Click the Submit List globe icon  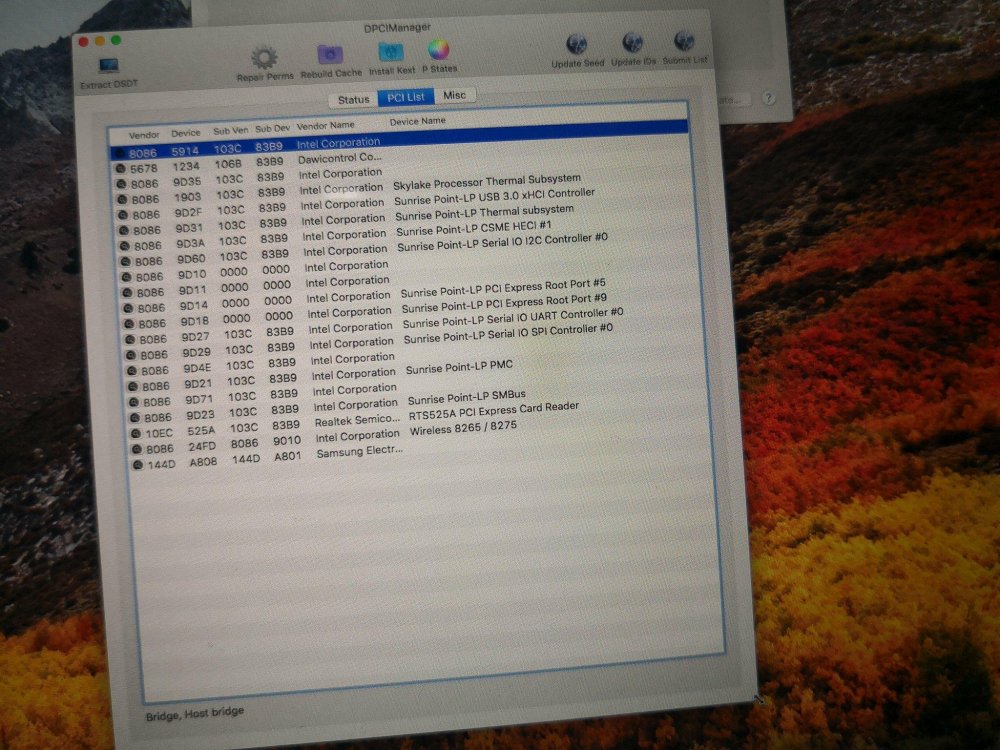(684, 41)
